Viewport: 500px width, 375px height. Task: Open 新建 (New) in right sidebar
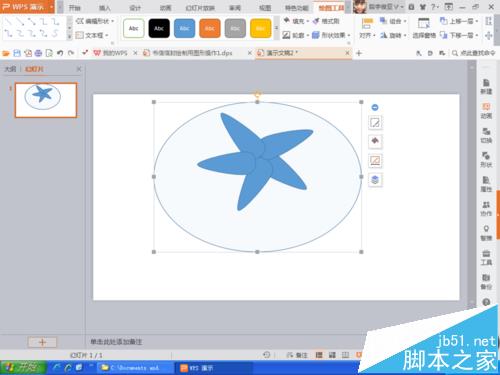pyautogui.click(x=486, y=87)
